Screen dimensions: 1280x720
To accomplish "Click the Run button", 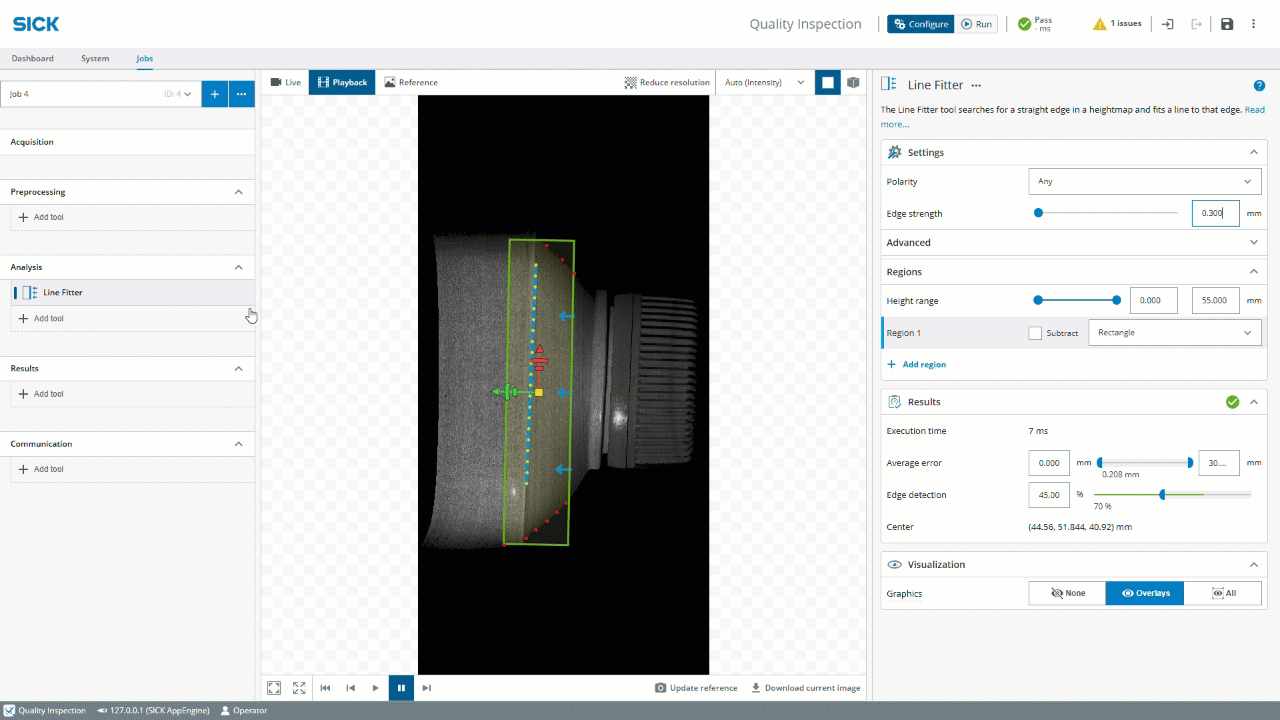I will (x=976, y=24).
